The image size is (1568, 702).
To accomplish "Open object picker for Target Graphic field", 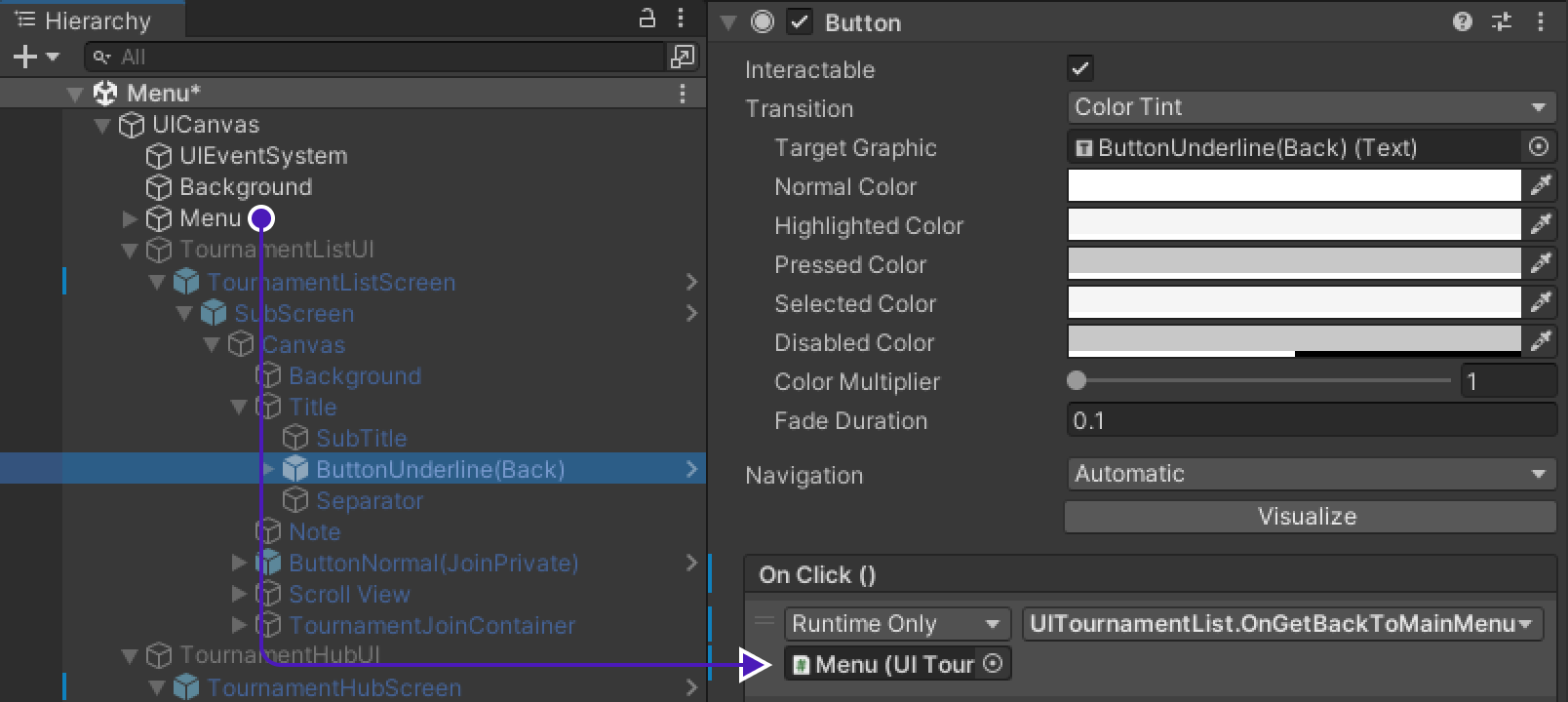I will point(1539,147).
